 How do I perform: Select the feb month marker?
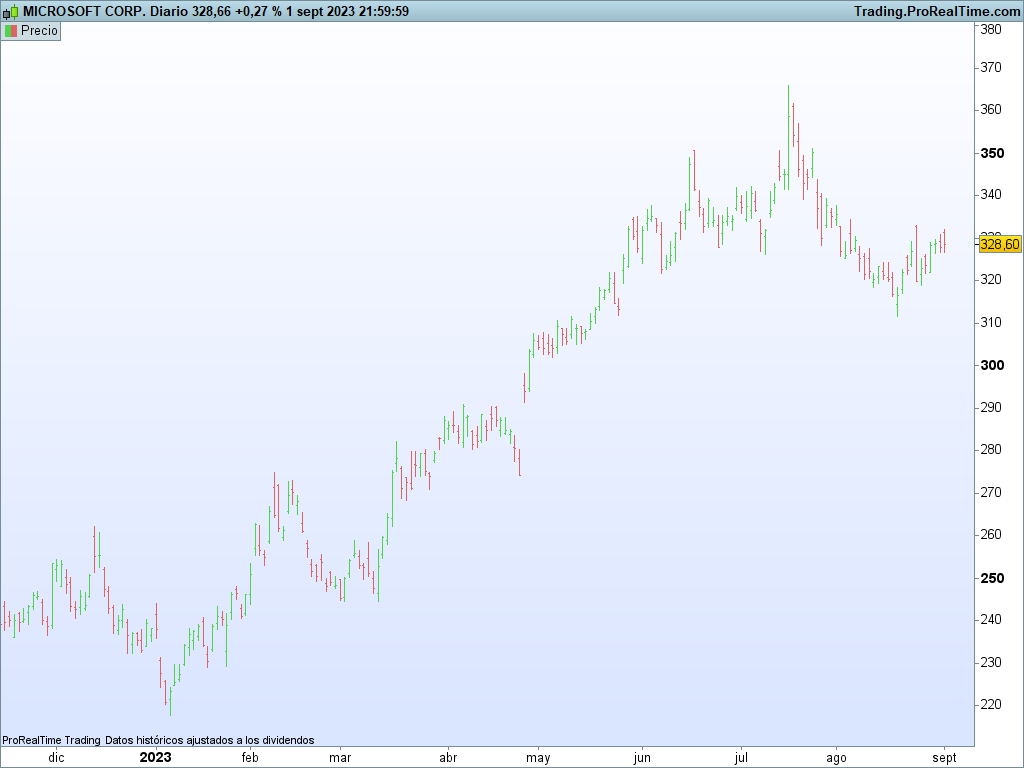pyautogui.click(x=250, y=758)
